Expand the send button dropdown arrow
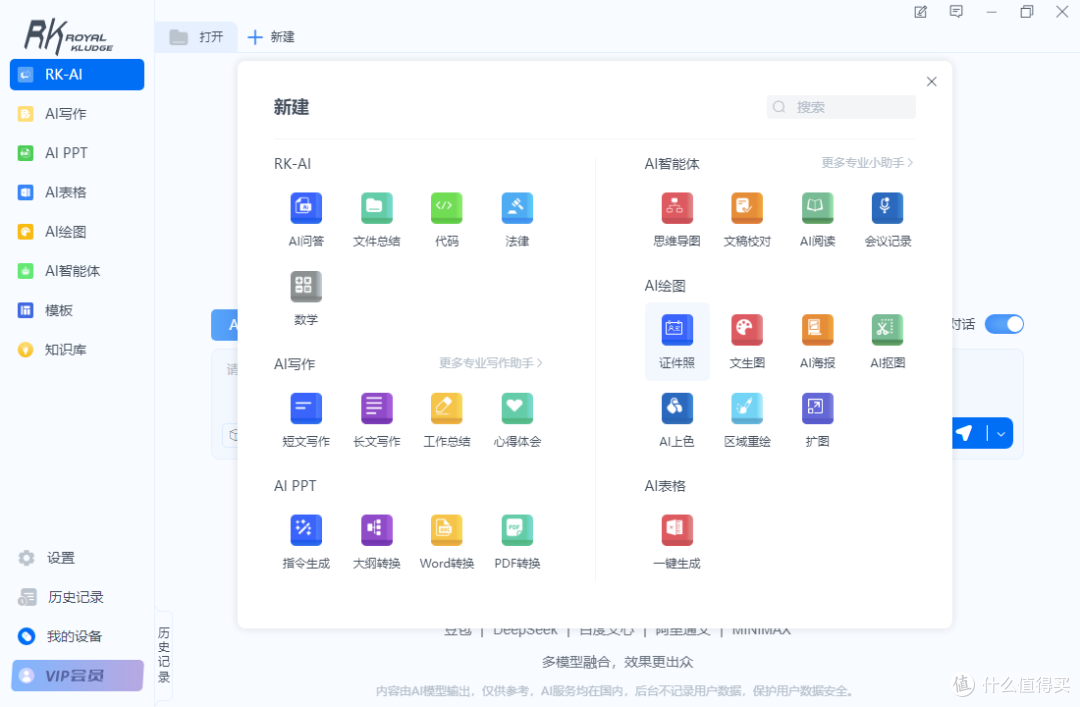 click(x=1001, y=433)
